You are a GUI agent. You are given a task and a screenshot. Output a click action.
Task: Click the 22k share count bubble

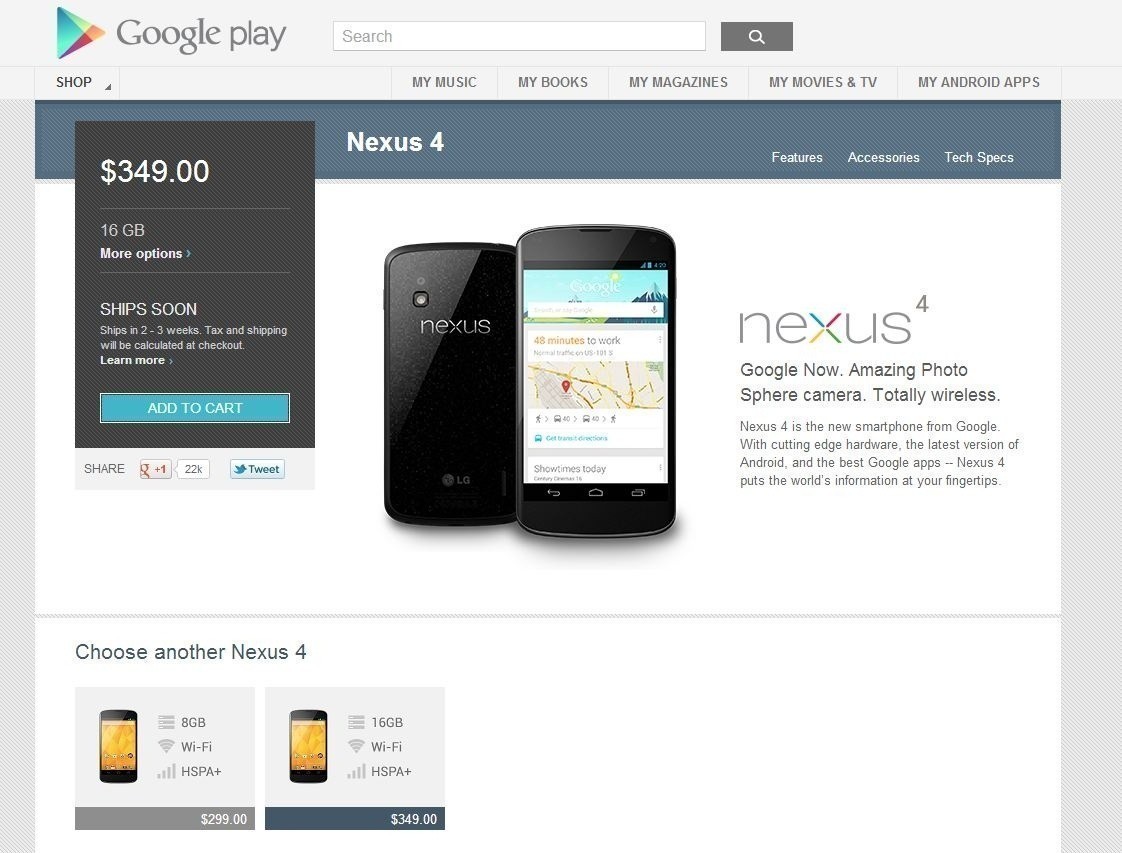(193, 469)
